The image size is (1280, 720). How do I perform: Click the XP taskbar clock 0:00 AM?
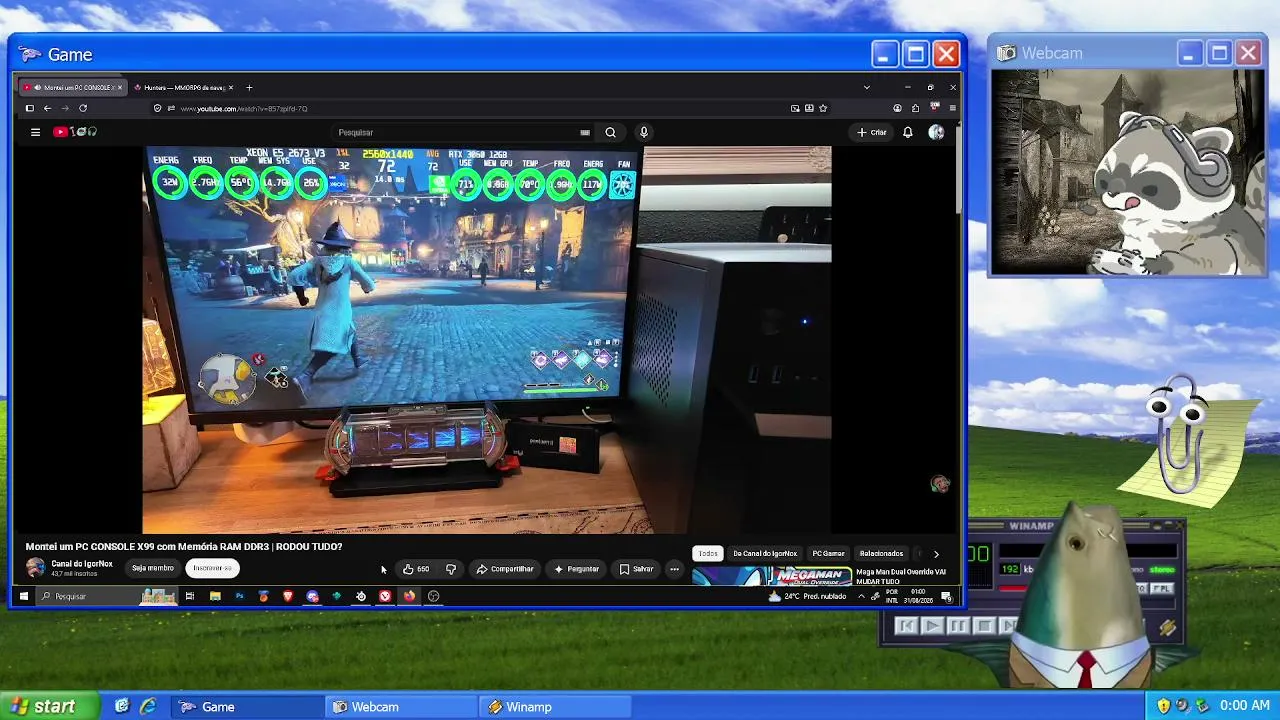pos(1245,706)
